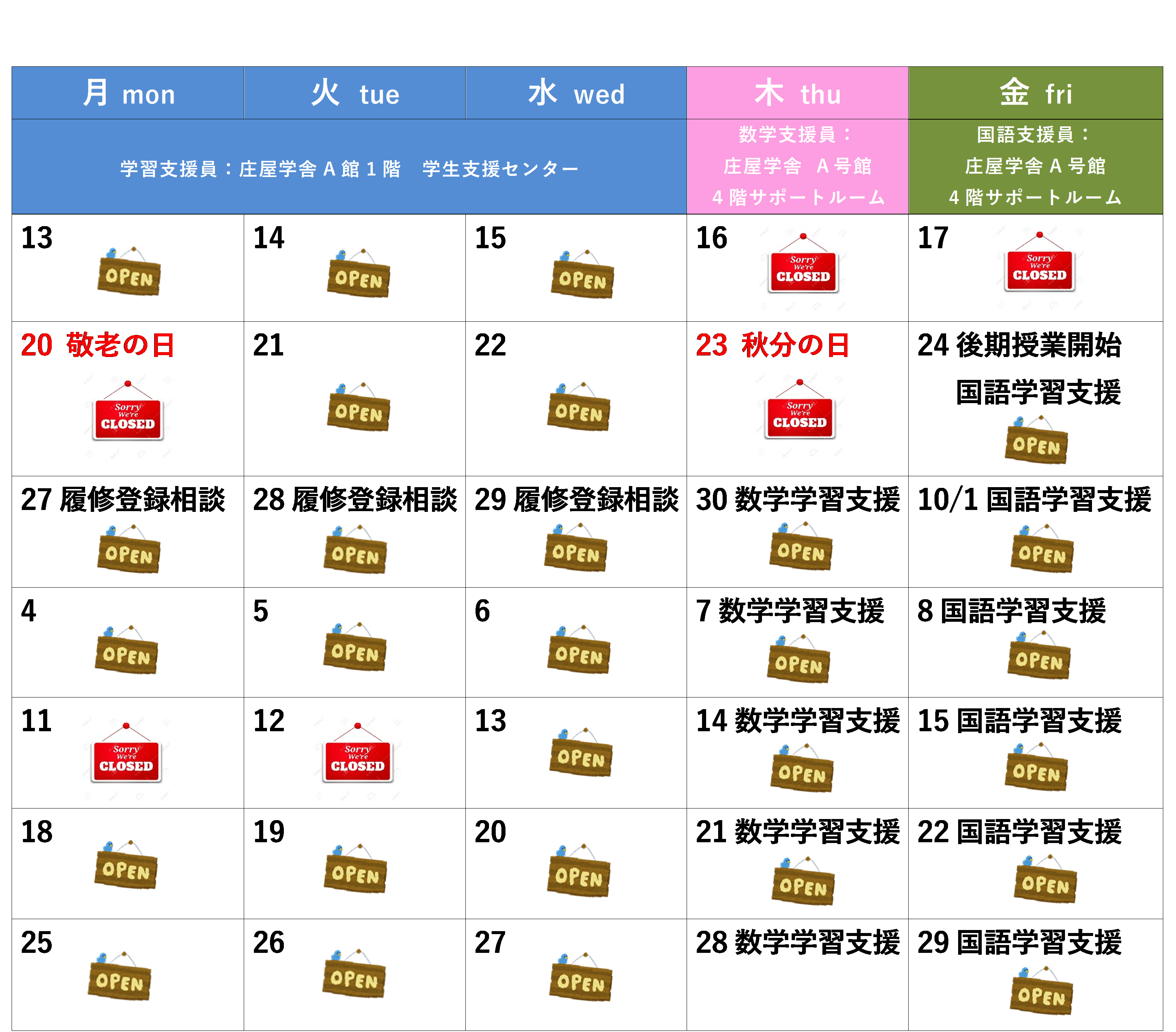Click the OPEN sign under 27 履修登録相談
This screenshot has width=1176, height=1032.
(x=129, y=548)
